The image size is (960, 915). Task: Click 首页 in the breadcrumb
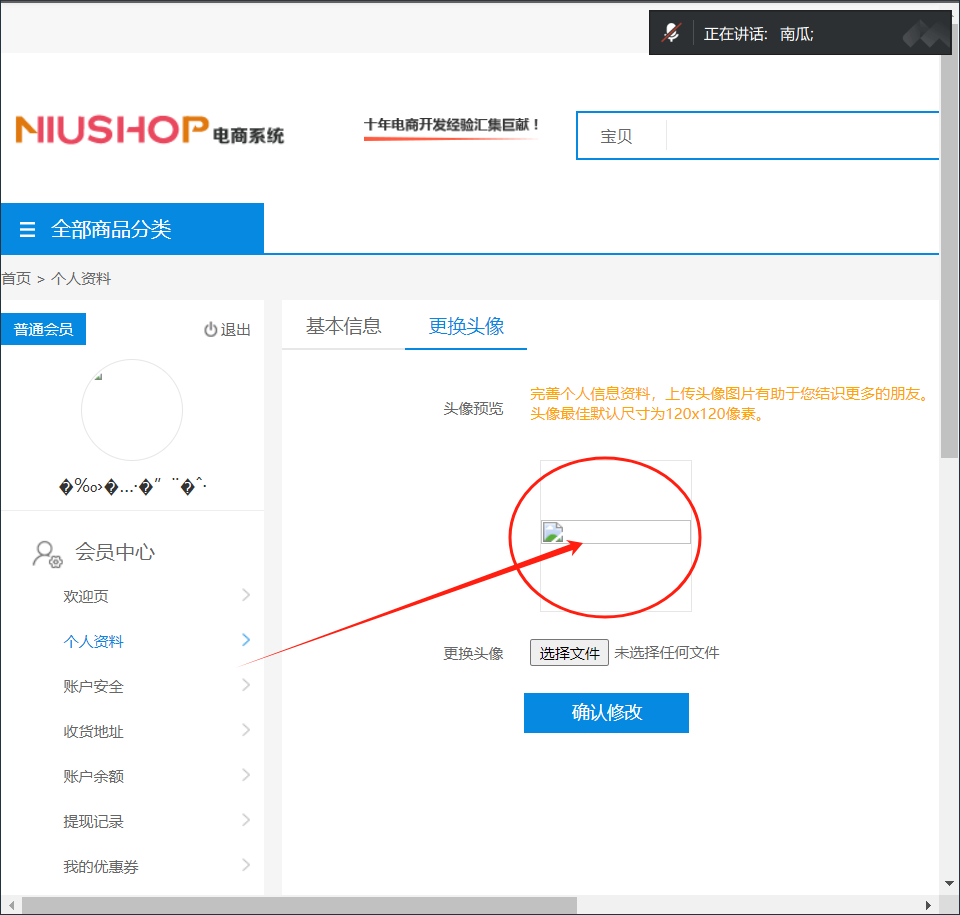click(x=16, y=279)
